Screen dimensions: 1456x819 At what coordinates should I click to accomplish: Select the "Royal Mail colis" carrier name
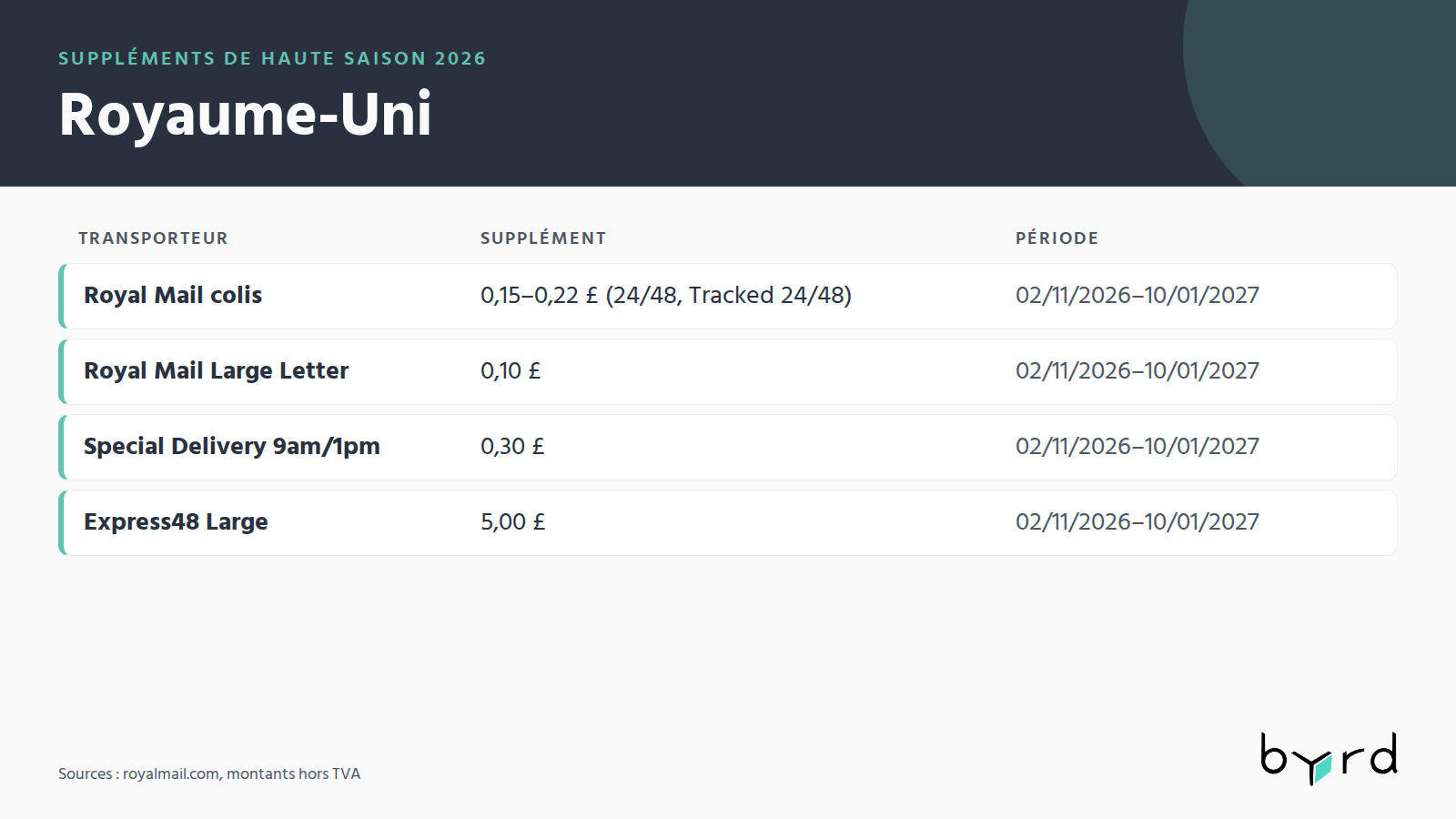pyautogui.click(x=173, y=296)
